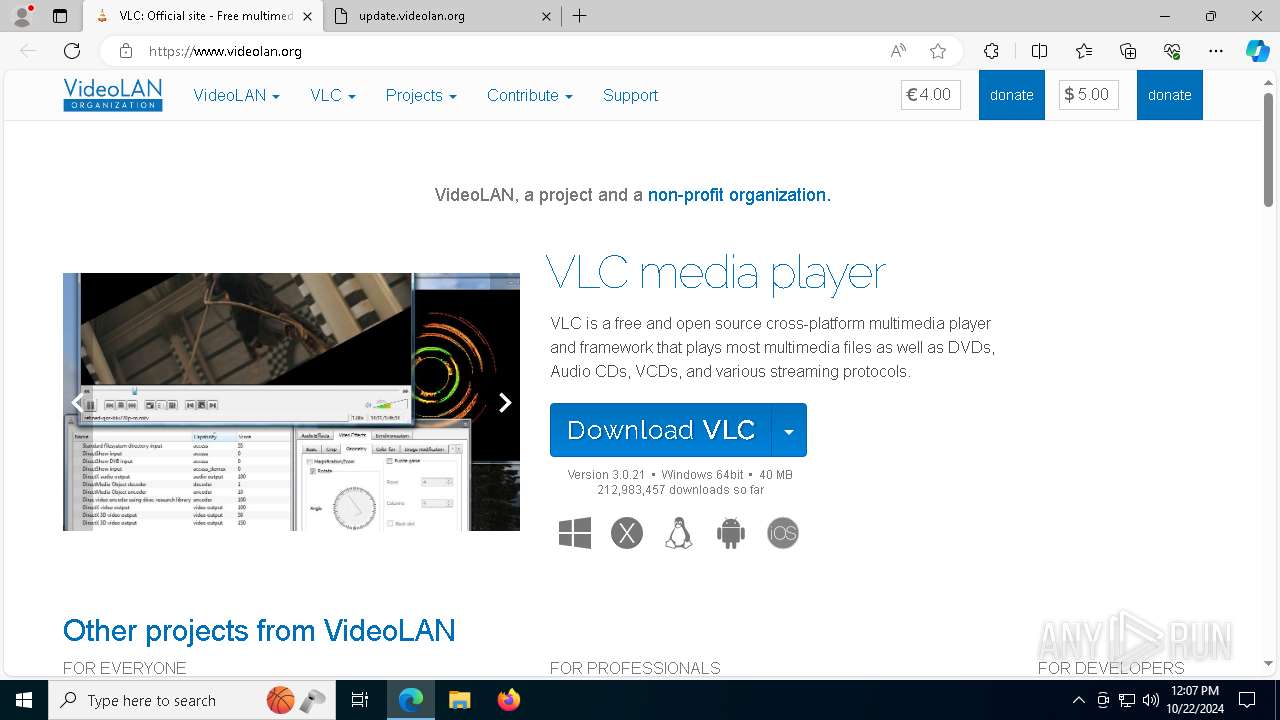Click donate button beside euro amount

point(1012,95)
